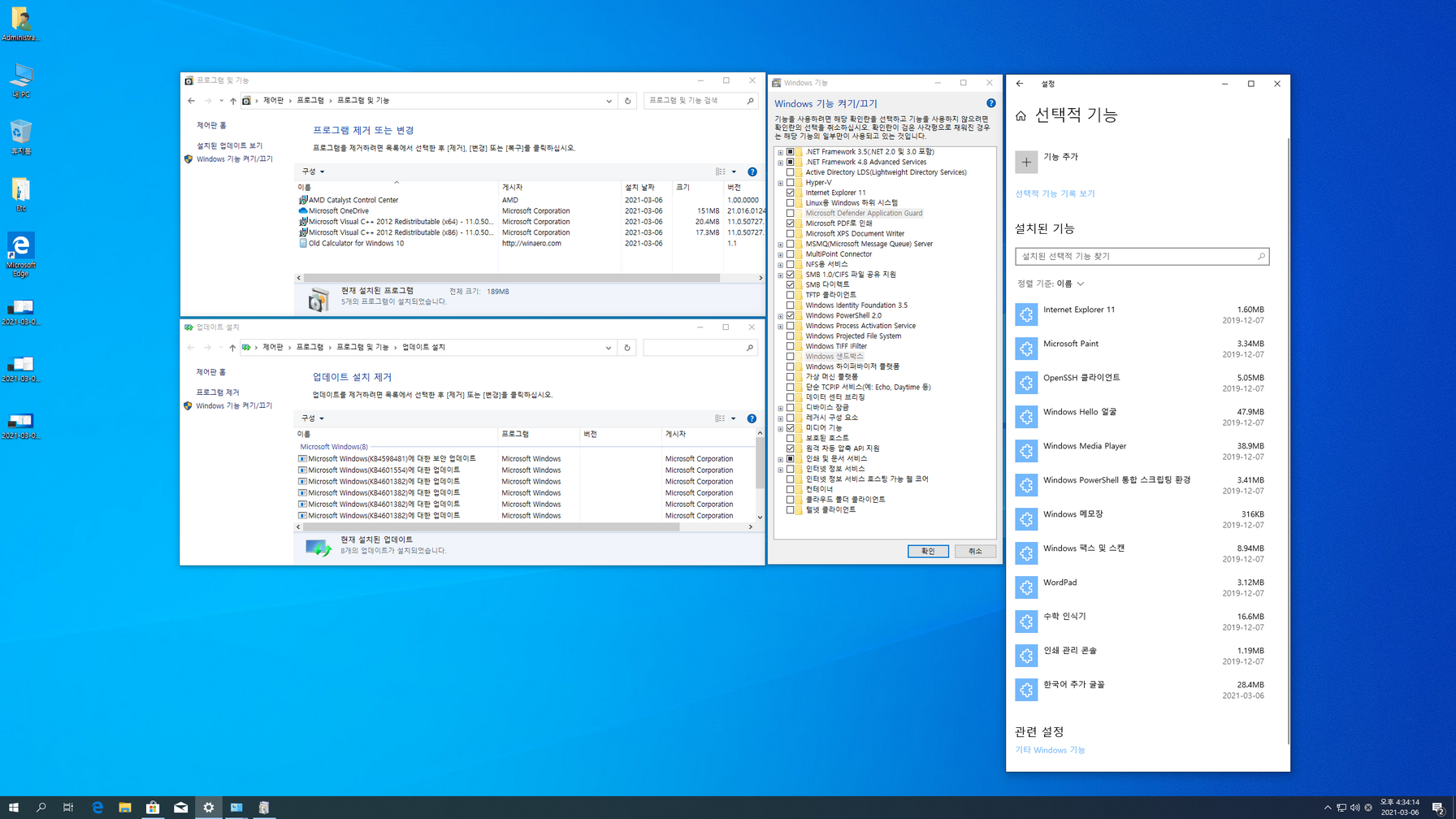The width and height of the screenshot is (1456, 819).
Task: Click the plus icon to add a feature
Action: [1026, 162]
